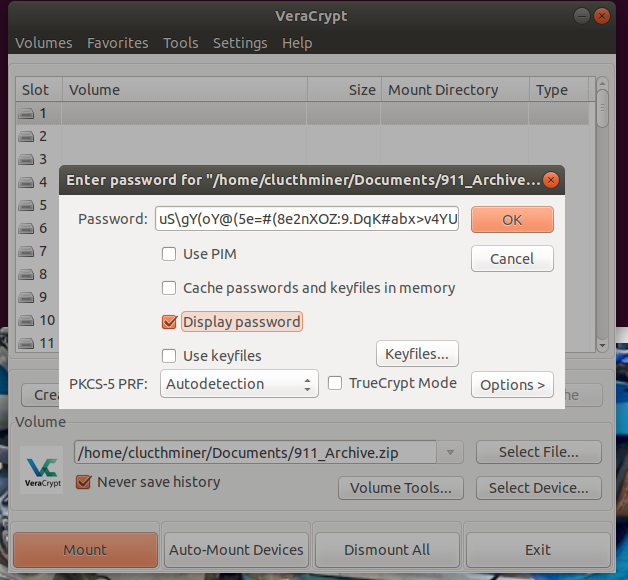Select the drive icon for slot 4
The image size is (628, 580).
click(26, 183)
